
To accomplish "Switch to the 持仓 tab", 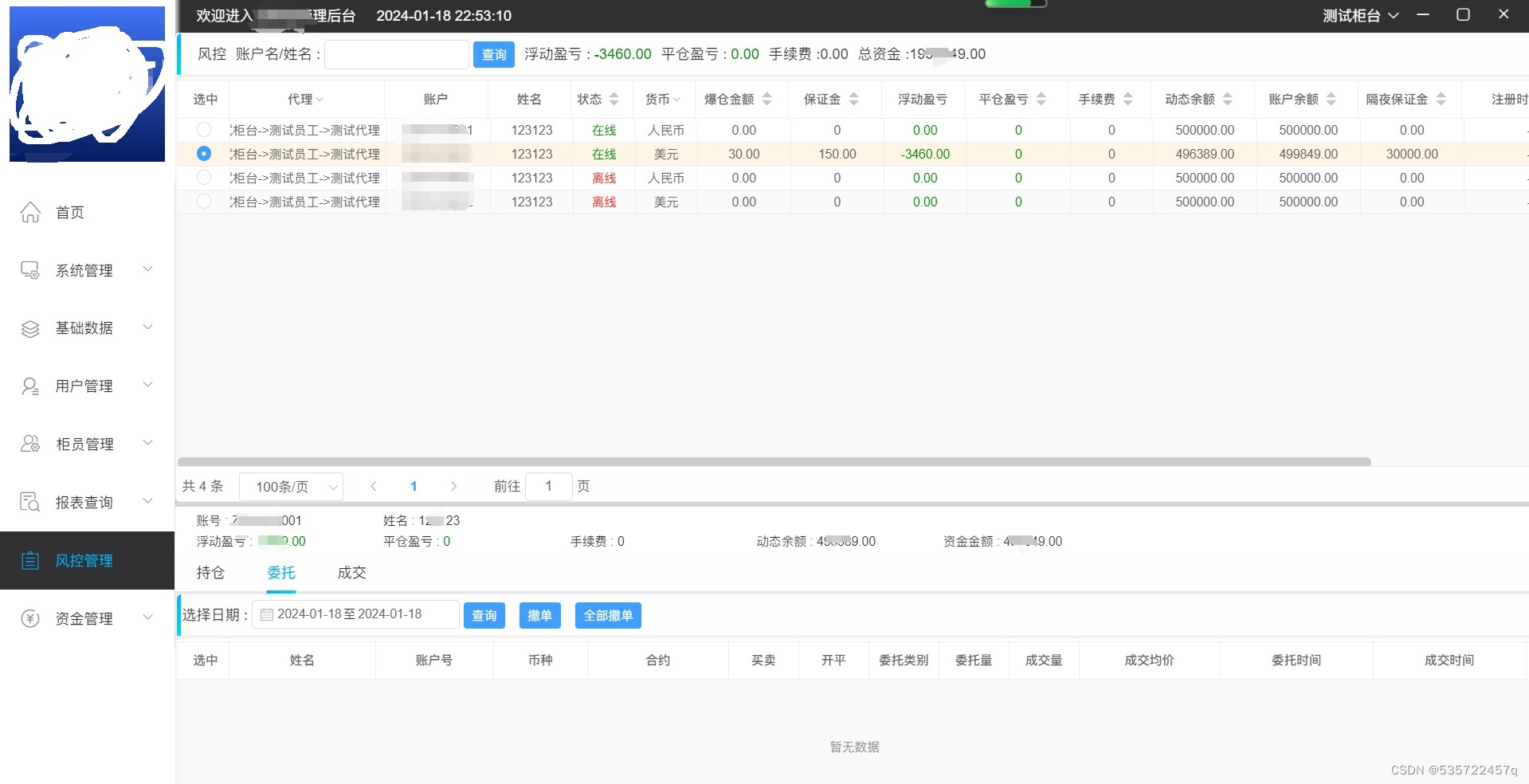I will pyautogui.click(x=210, y=573).
